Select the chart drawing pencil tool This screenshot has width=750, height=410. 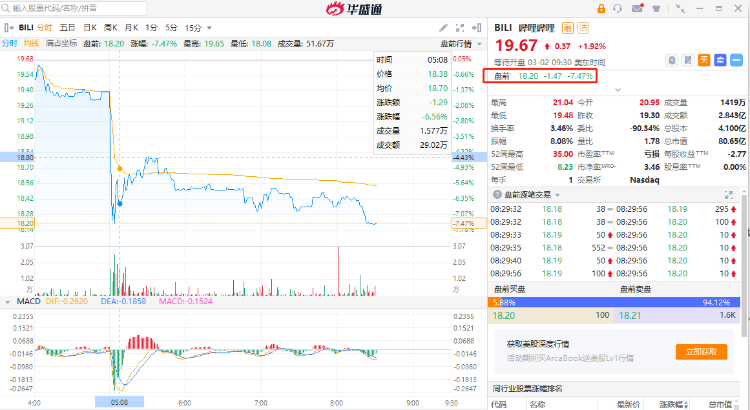point(443,28)
